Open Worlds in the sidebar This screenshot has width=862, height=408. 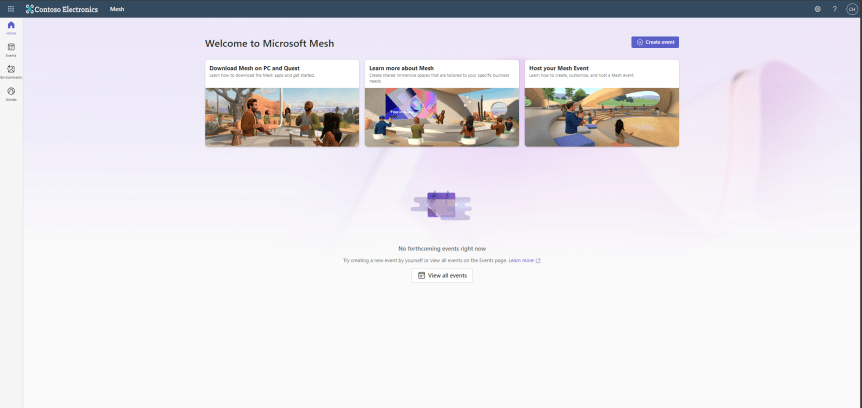point(11,94)
